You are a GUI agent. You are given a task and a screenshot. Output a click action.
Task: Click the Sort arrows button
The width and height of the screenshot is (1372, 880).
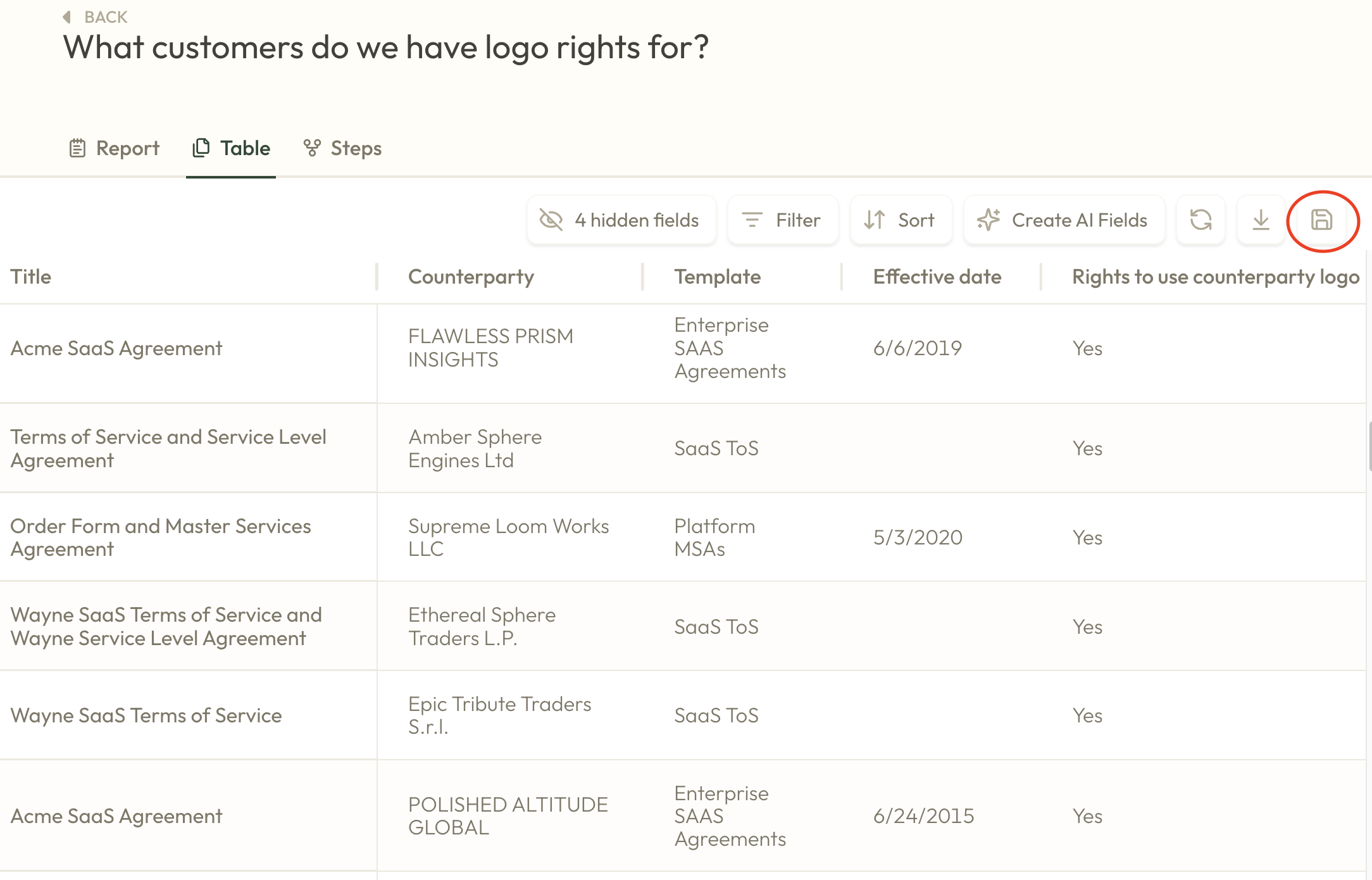click(901, 220)
